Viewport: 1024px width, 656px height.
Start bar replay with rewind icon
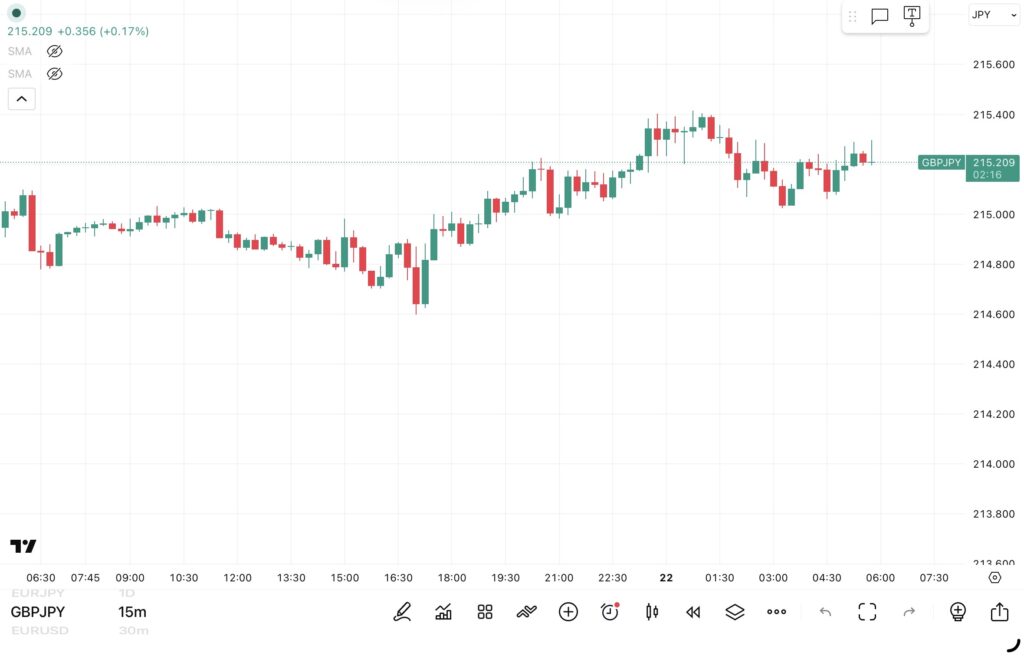click(693, 612)
